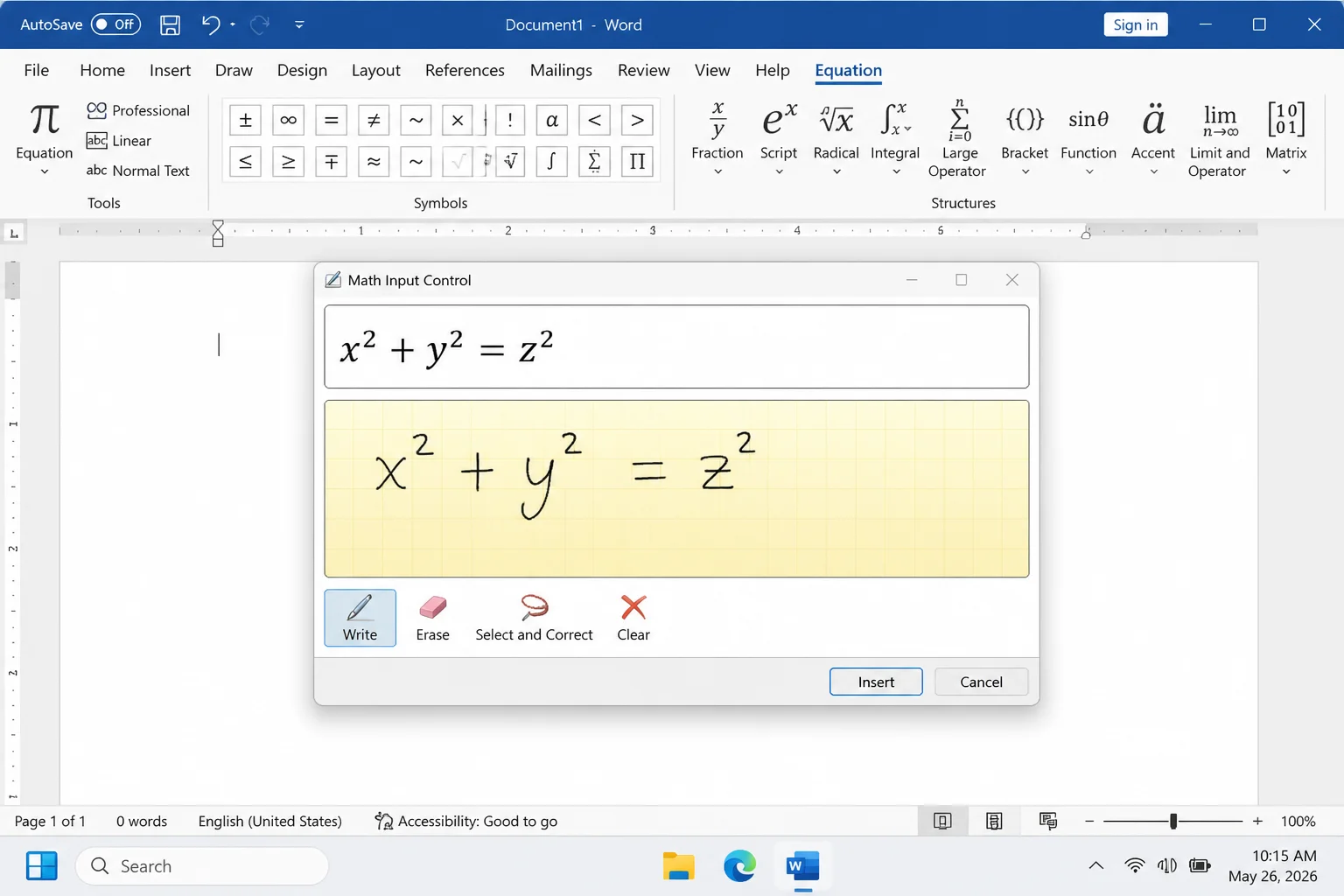Zoom in with the plus button
The height and width of the screenshot is (896, 1344).
pos(1257,821)
